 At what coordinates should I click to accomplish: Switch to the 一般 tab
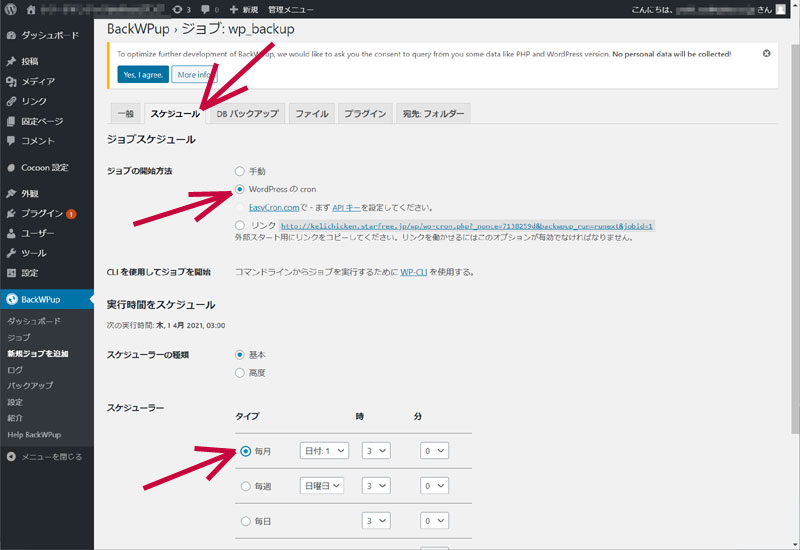[x=126, y=113]
